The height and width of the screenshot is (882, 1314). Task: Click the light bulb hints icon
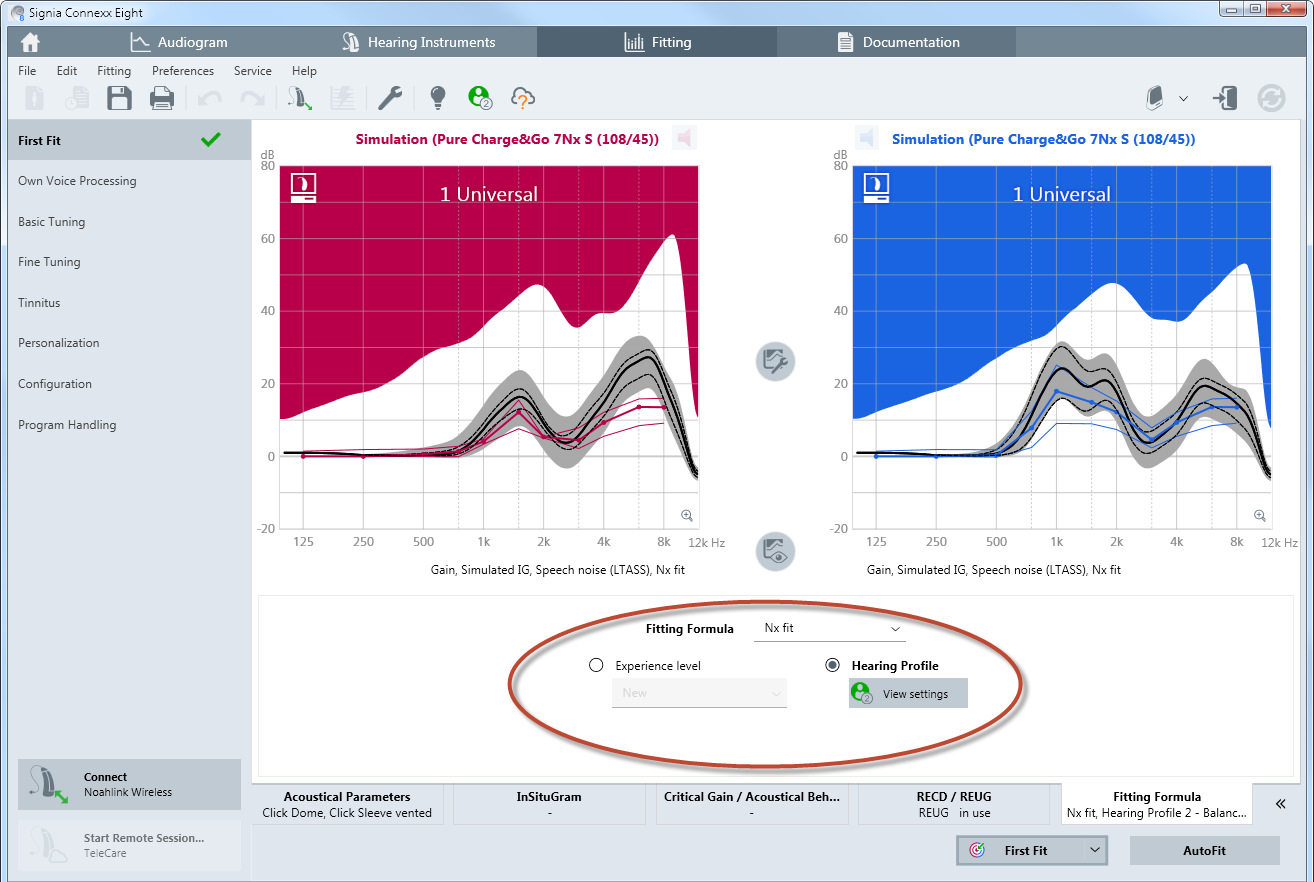coord(437,97)
